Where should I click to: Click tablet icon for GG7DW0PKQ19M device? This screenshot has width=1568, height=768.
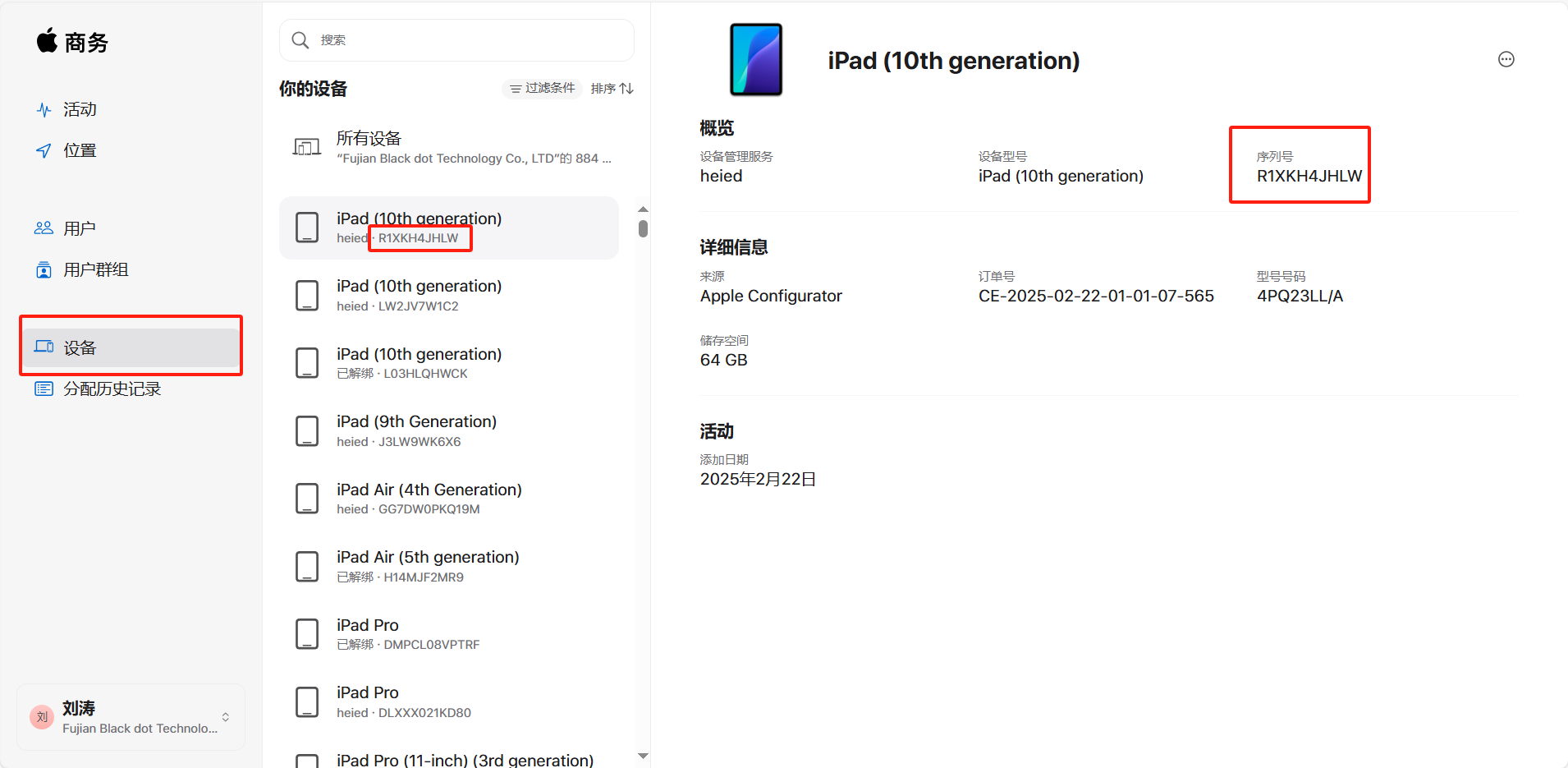307,499
